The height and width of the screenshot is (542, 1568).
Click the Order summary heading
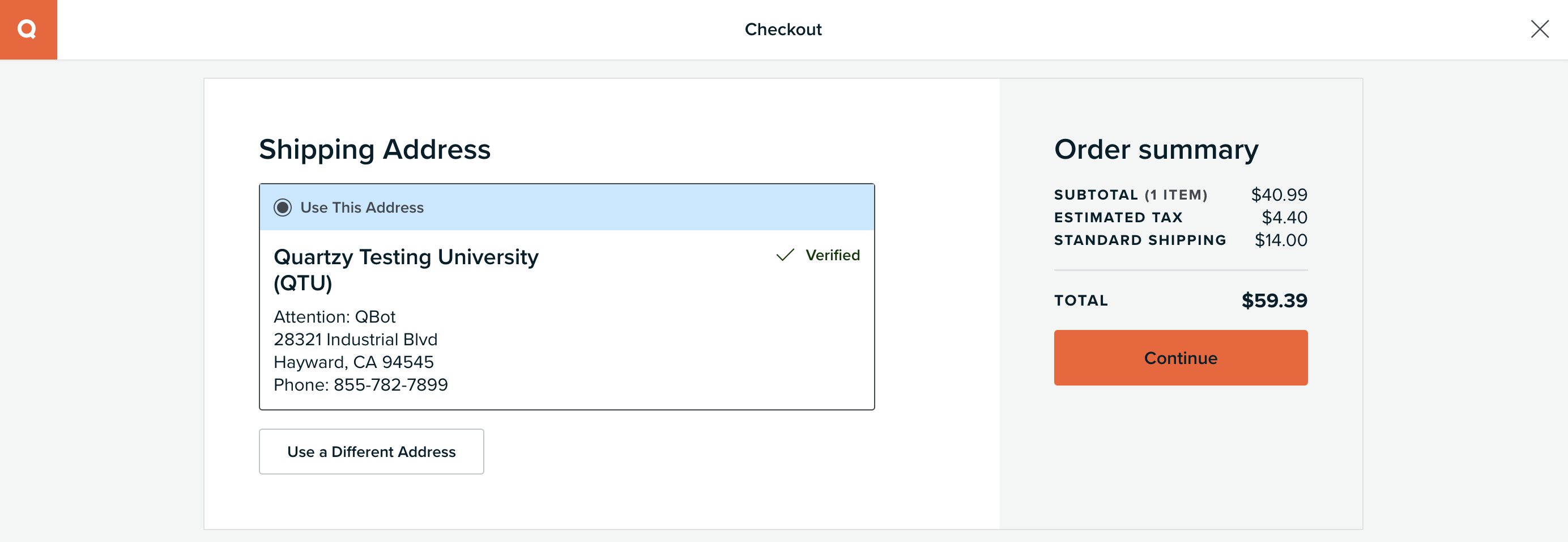1156,149
